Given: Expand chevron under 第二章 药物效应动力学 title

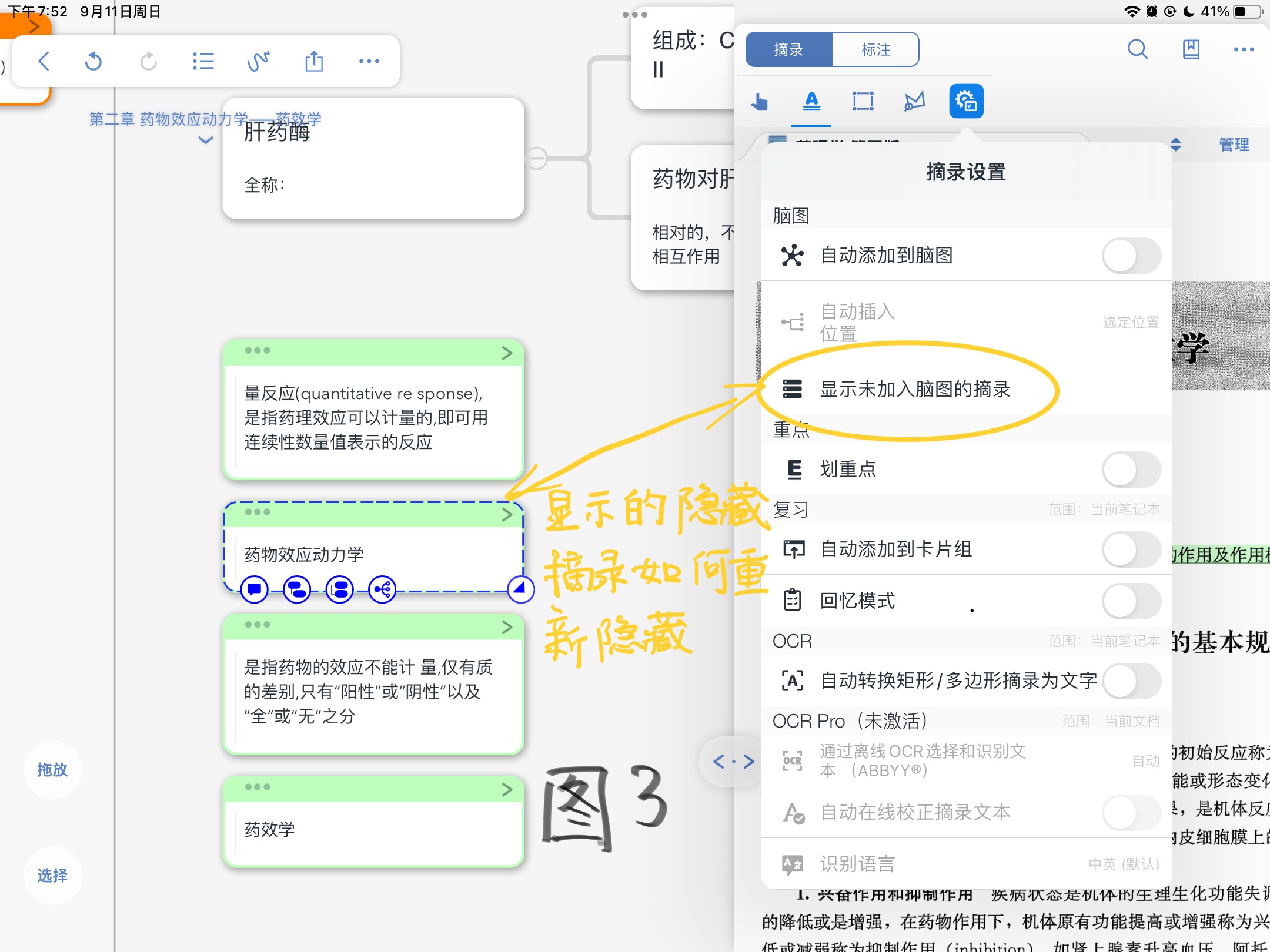Looking at the screenshot, I should click(205, 140).
